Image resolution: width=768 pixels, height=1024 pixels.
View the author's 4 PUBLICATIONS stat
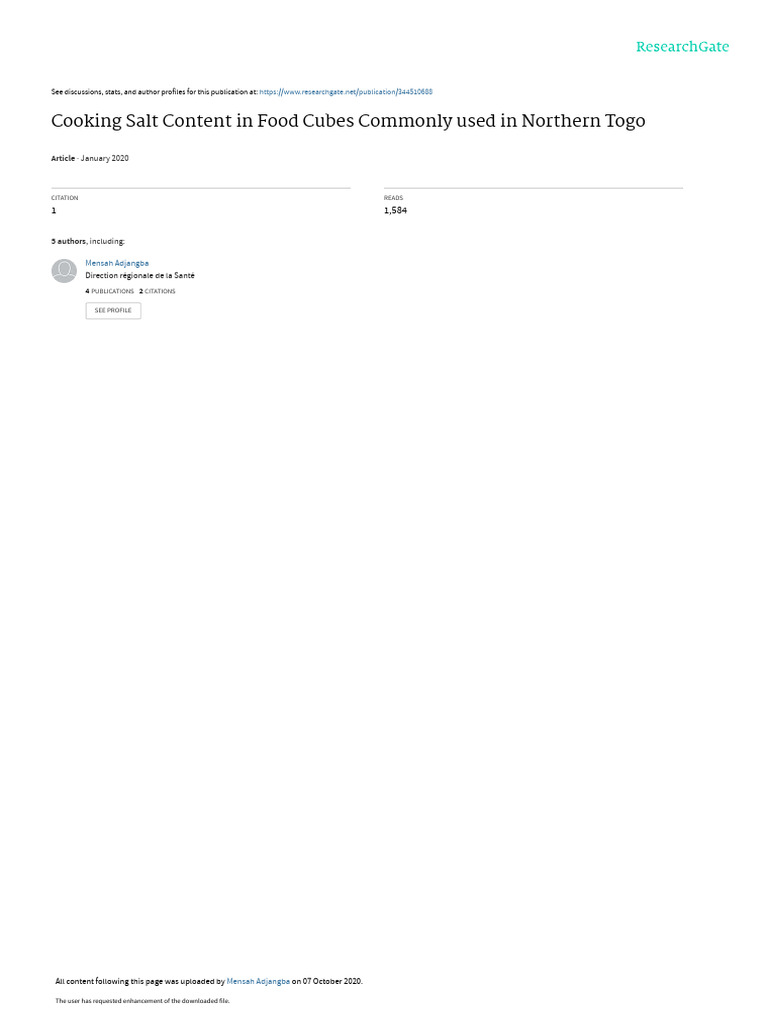point(110,291)
